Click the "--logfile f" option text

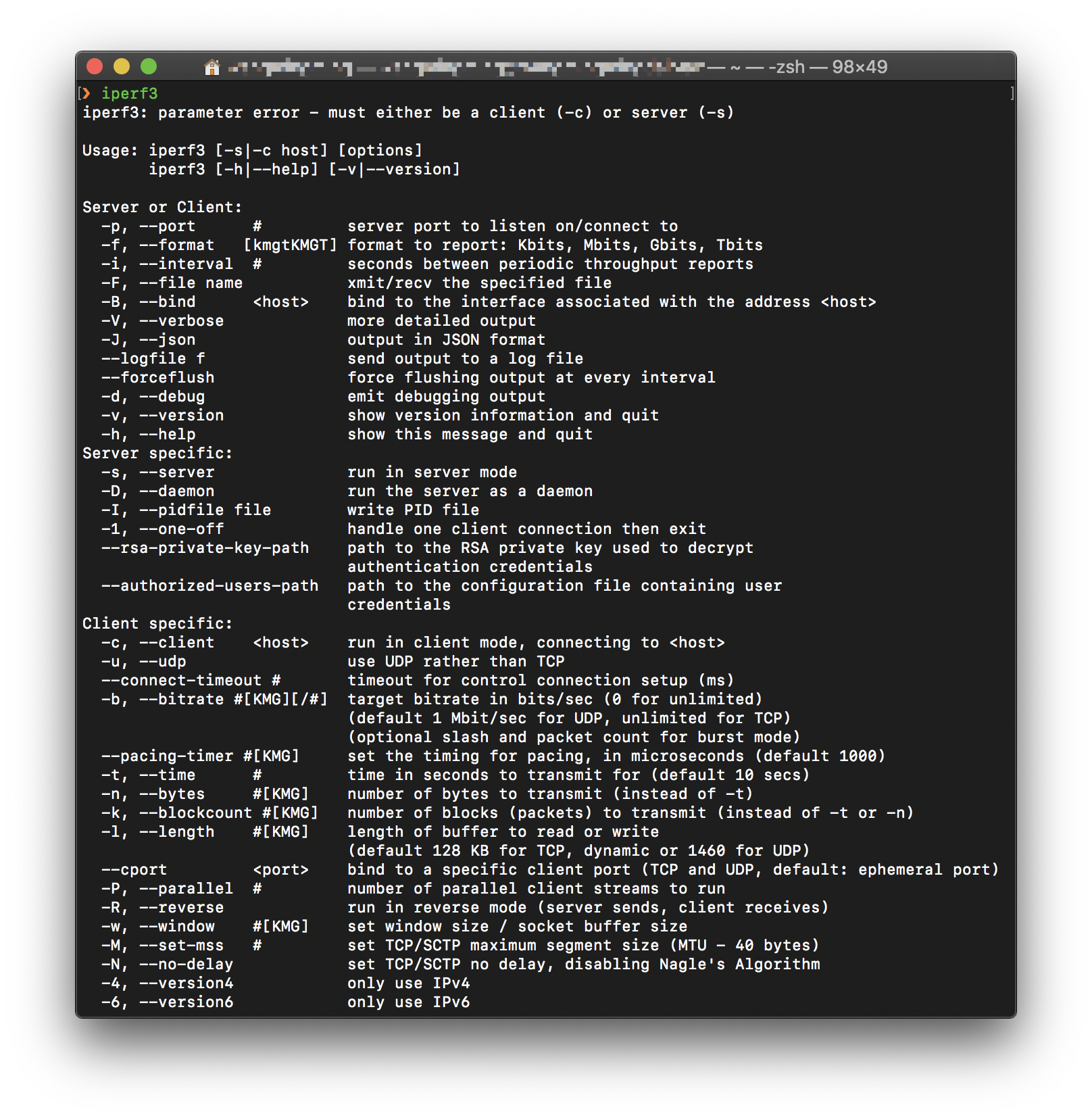pyautogui.click(x=153, y=358)
